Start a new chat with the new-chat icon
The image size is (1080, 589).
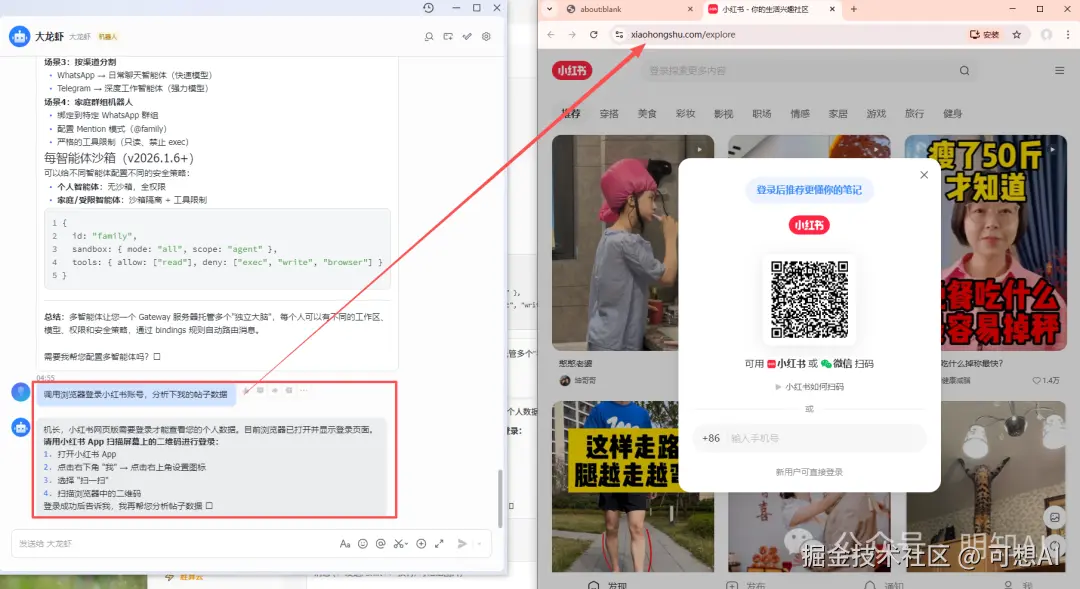448,36
